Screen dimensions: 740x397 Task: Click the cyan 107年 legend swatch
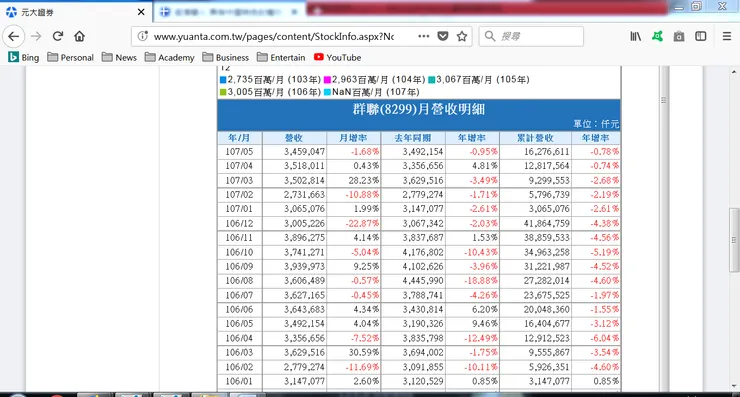(327, 92)
